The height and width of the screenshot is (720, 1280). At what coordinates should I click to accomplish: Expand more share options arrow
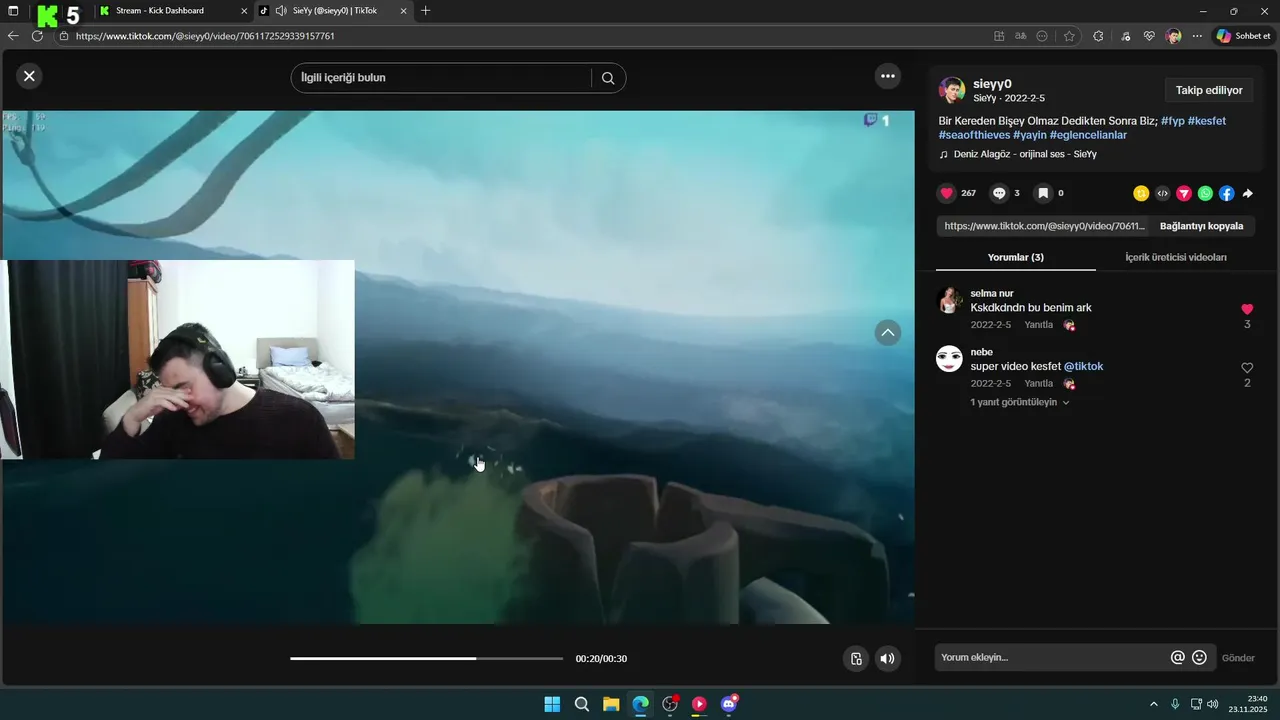[1247, 193]
